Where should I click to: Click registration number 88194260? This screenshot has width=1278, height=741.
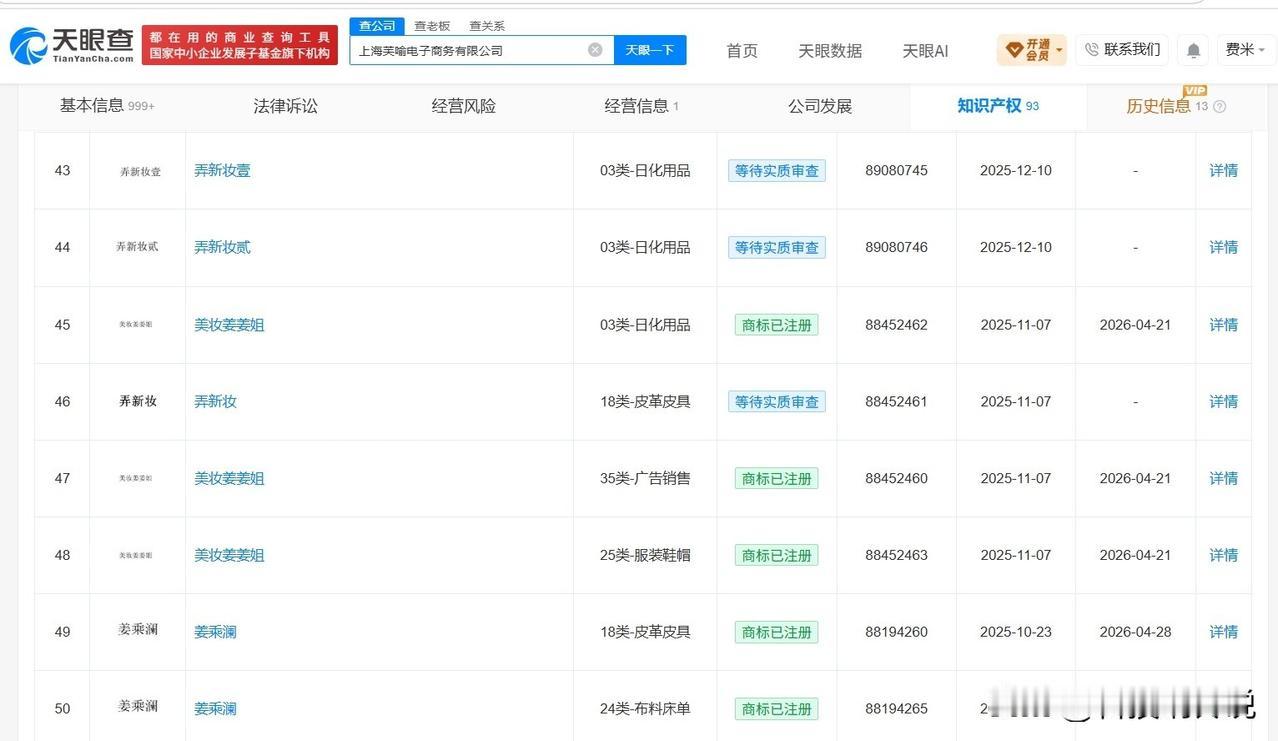pos(896,632)
